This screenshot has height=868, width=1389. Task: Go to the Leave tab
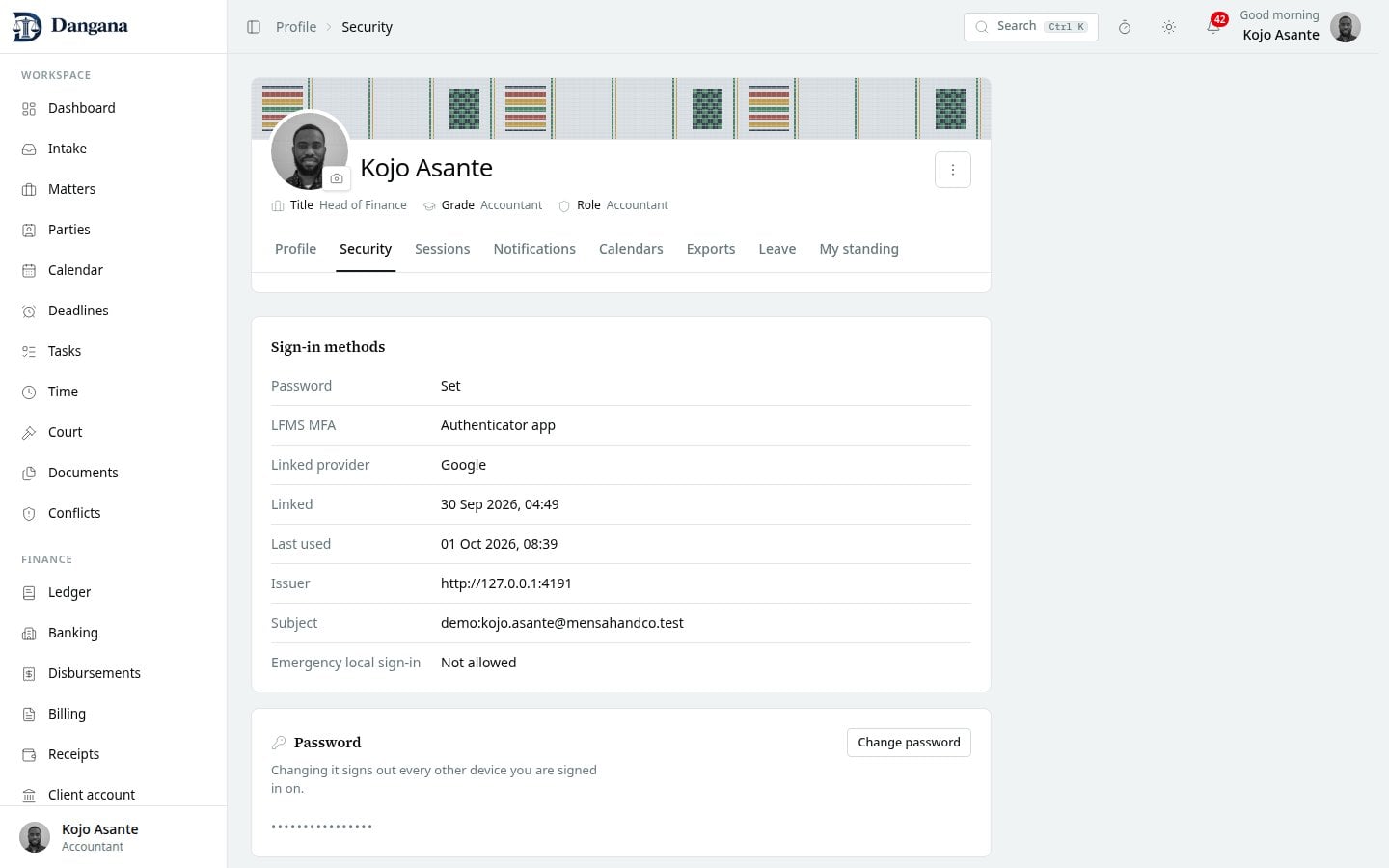777,249
